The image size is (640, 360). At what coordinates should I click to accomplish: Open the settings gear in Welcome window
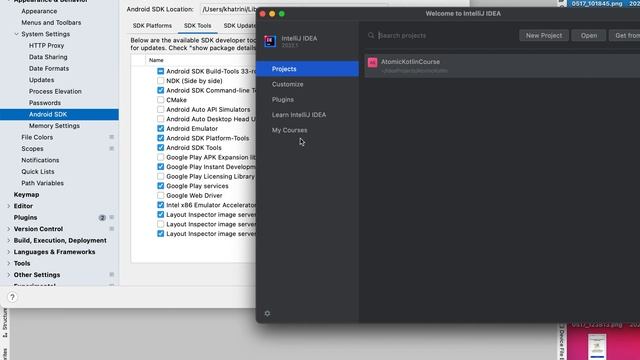point(267,313)
